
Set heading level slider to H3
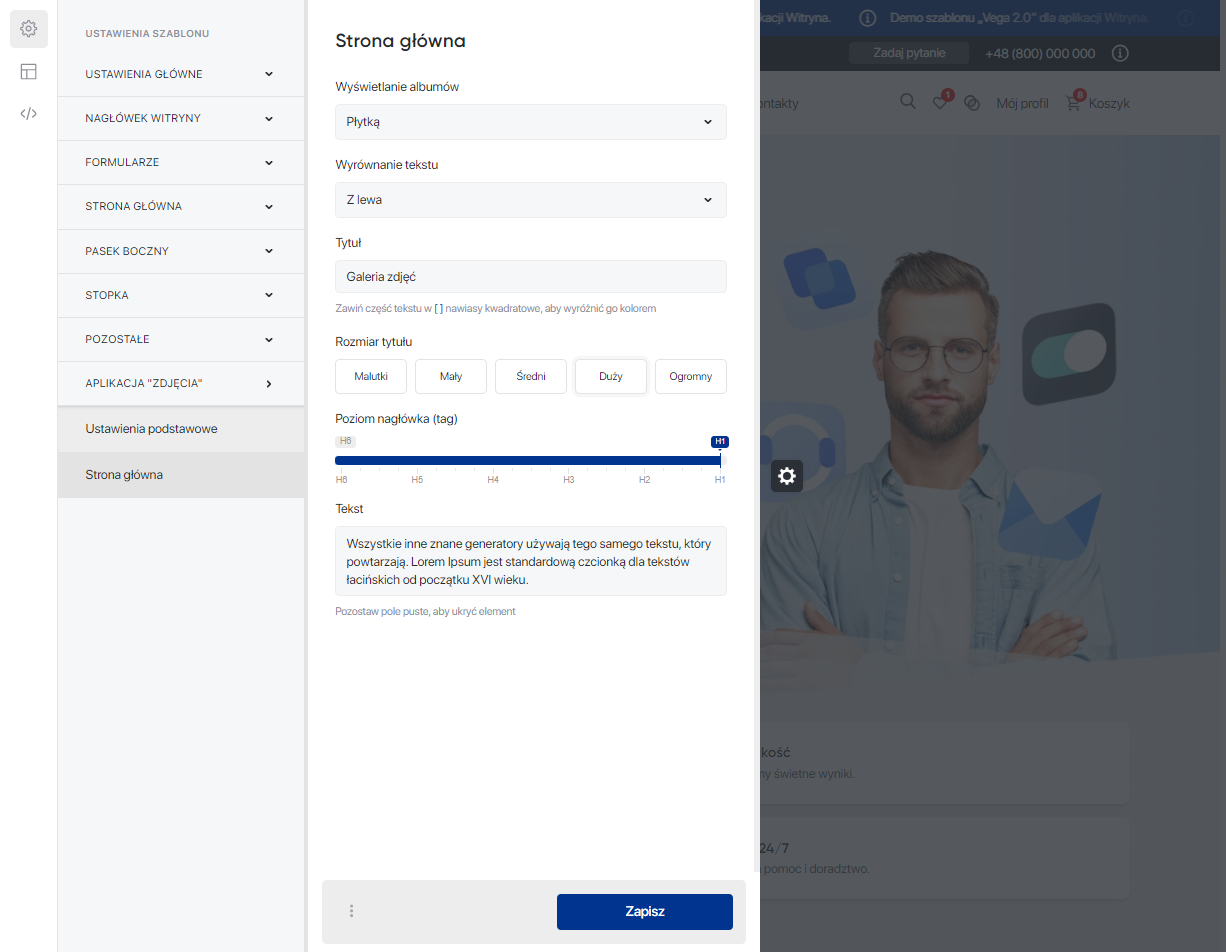click(568, 461)
